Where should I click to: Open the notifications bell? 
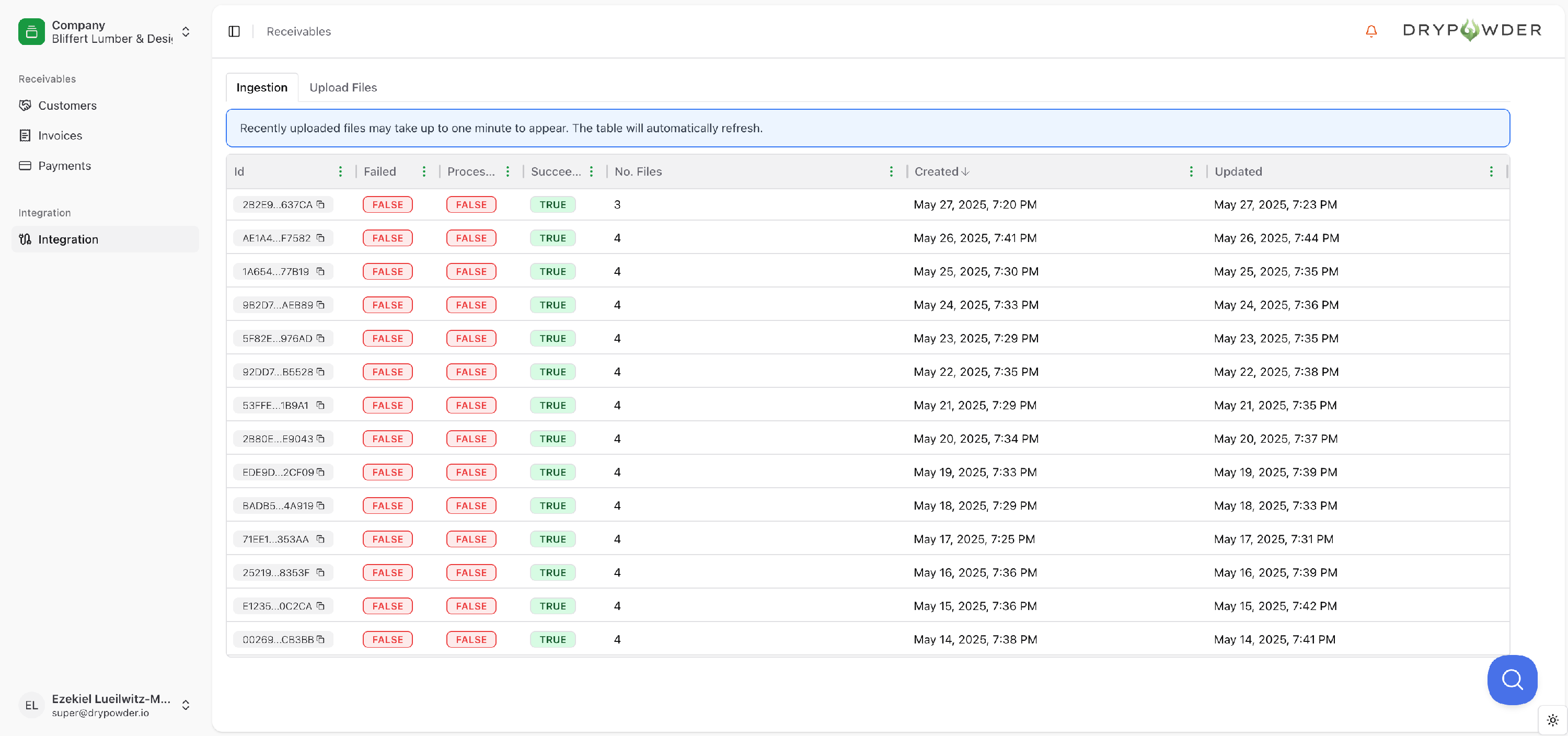(x=1371, y=31)
